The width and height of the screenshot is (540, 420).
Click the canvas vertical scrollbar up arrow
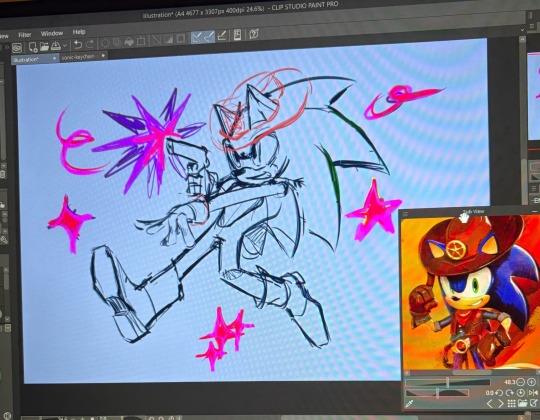[522, 40]
